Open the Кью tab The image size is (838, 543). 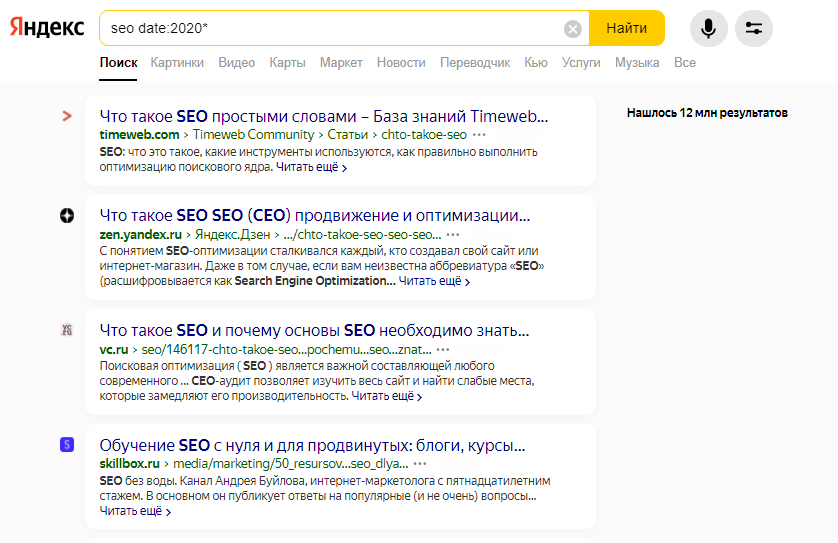[x=536, y=63]
